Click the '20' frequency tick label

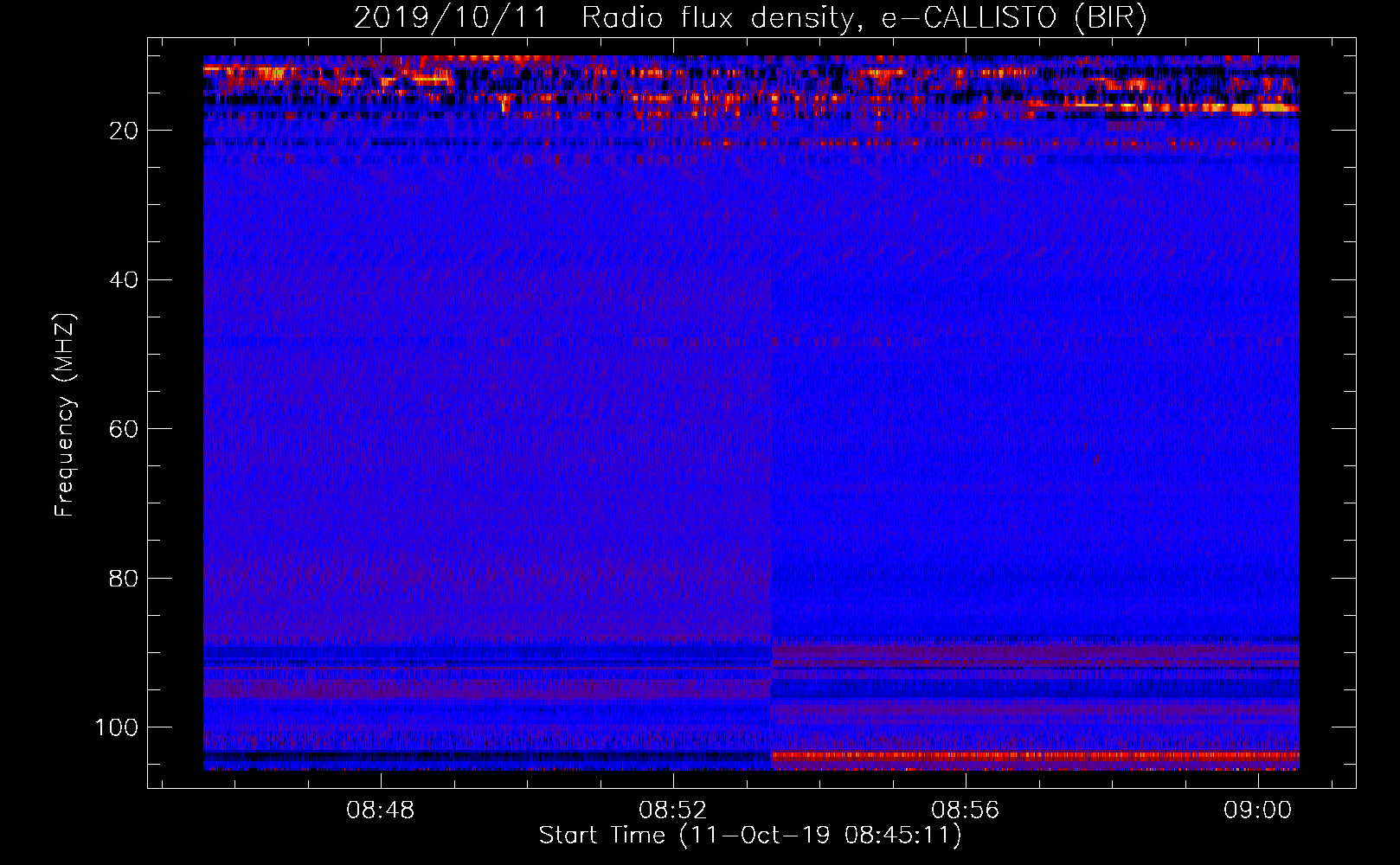click(125, 131)
